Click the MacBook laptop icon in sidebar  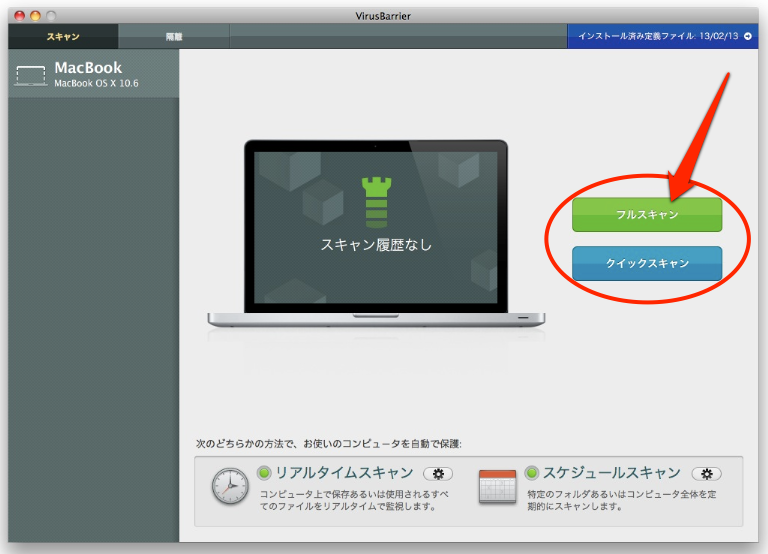pos(30,76)
